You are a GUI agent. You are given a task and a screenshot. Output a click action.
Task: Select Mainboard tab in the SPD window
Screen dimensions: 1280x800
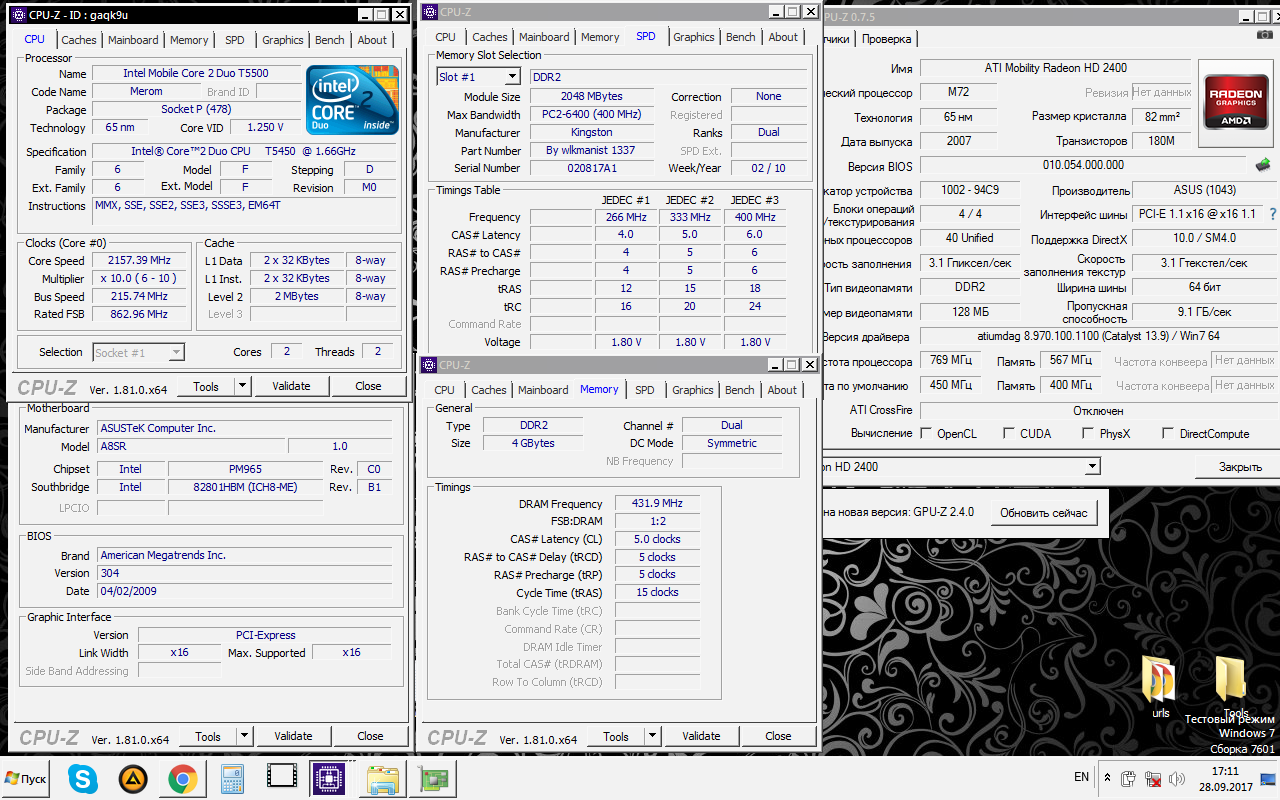tap(544, 37)
